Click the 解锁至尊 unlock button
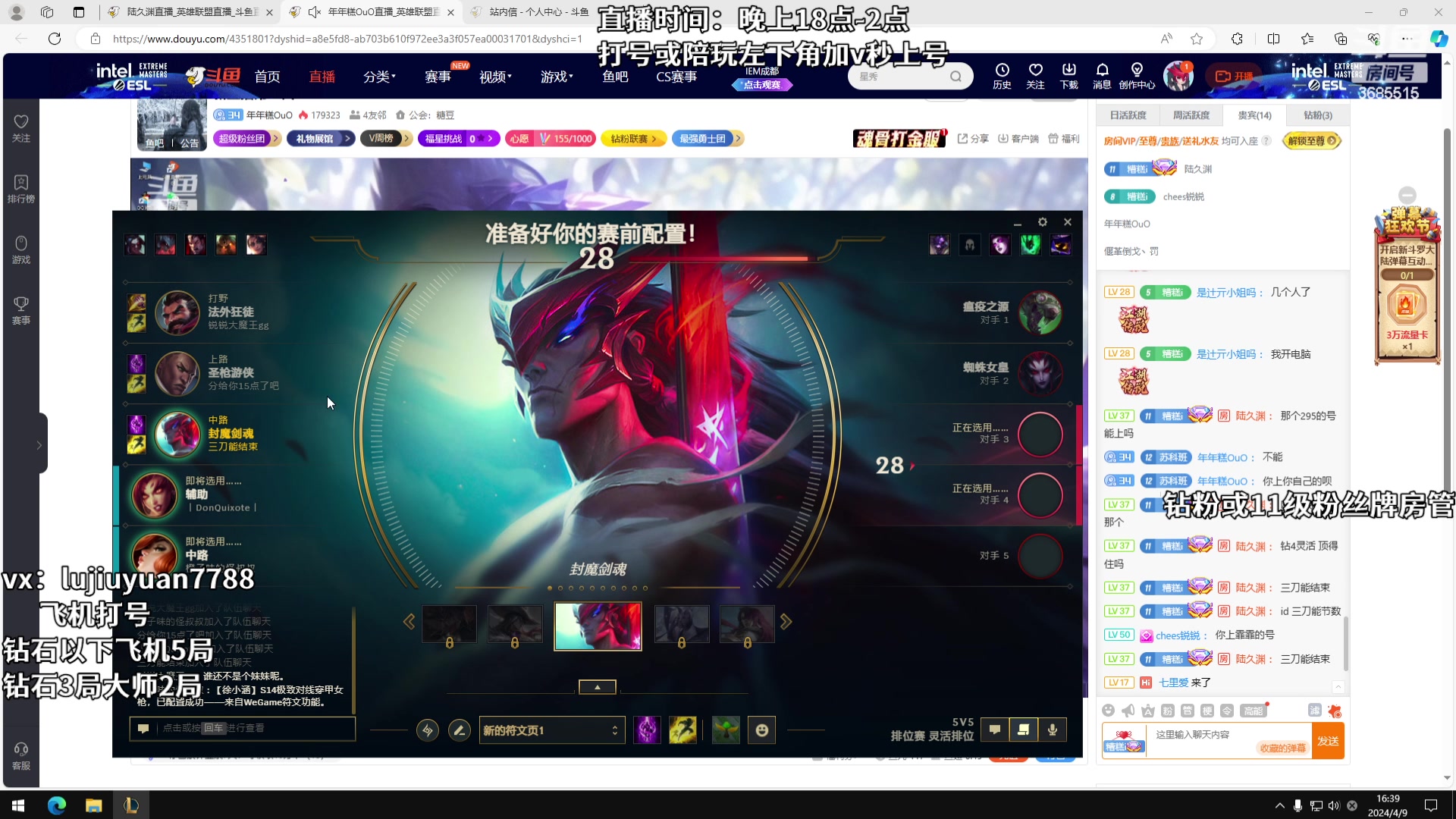This screenshot has width=1456, height=819. (x=1313, y=141)
